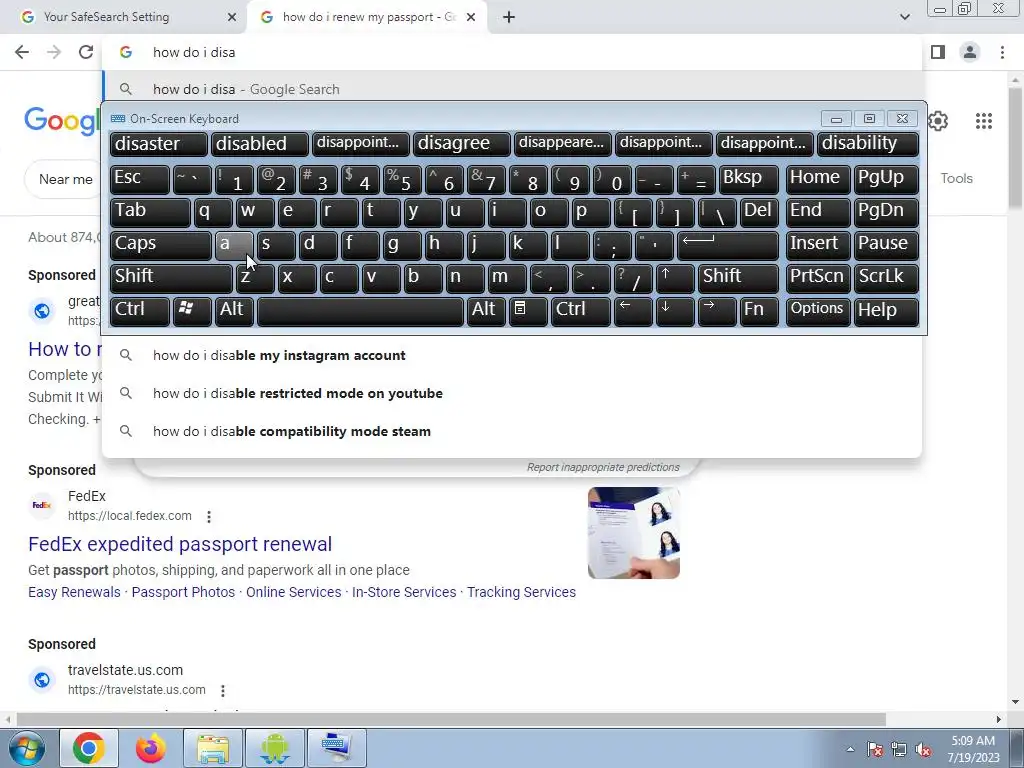Select the 'disabled' word prediction
Viewport: 1024px width, 768px height.
[x=259, y=144]
